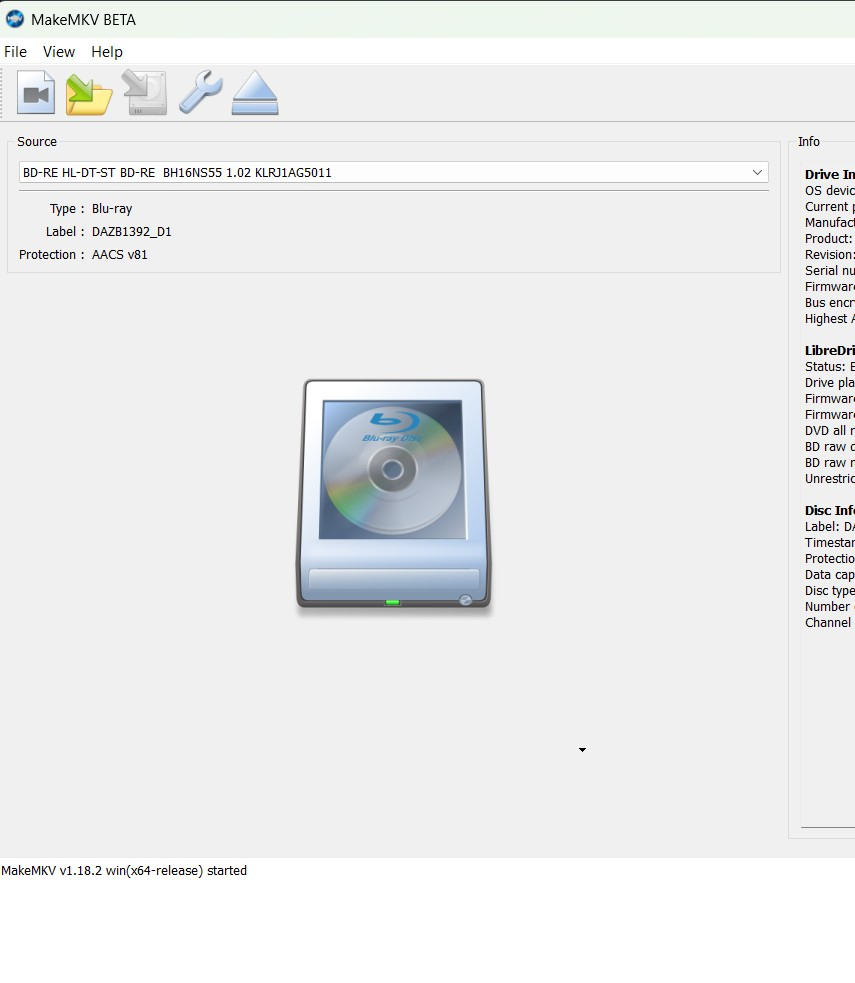855x983 pixels.
Task: Click the green activity LED on the drive graphic
Action: [x=392, y=602]
